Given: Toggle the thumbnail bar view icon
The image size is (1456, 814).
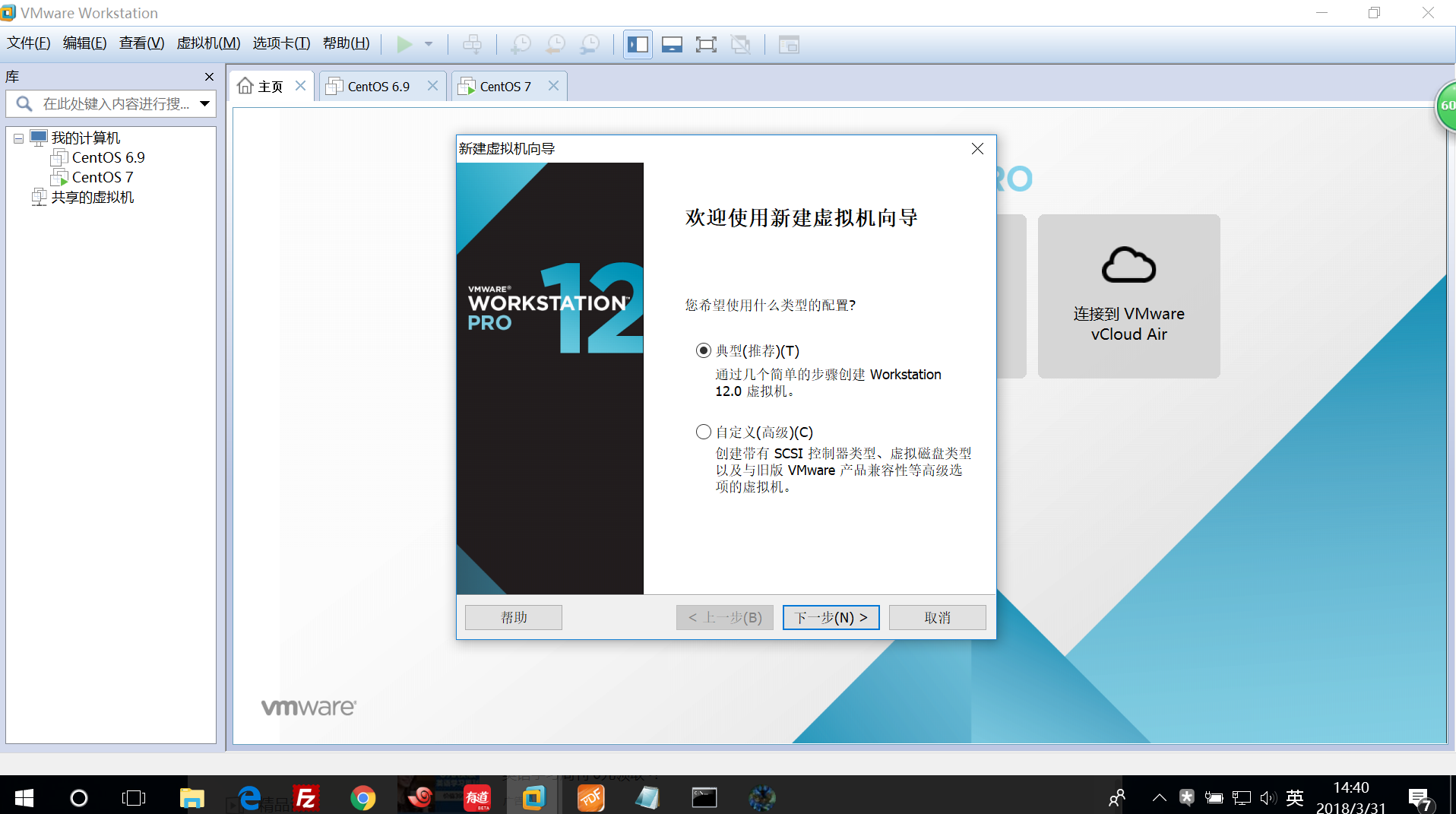Looking at the screenshot, I should tap(672, 44).
